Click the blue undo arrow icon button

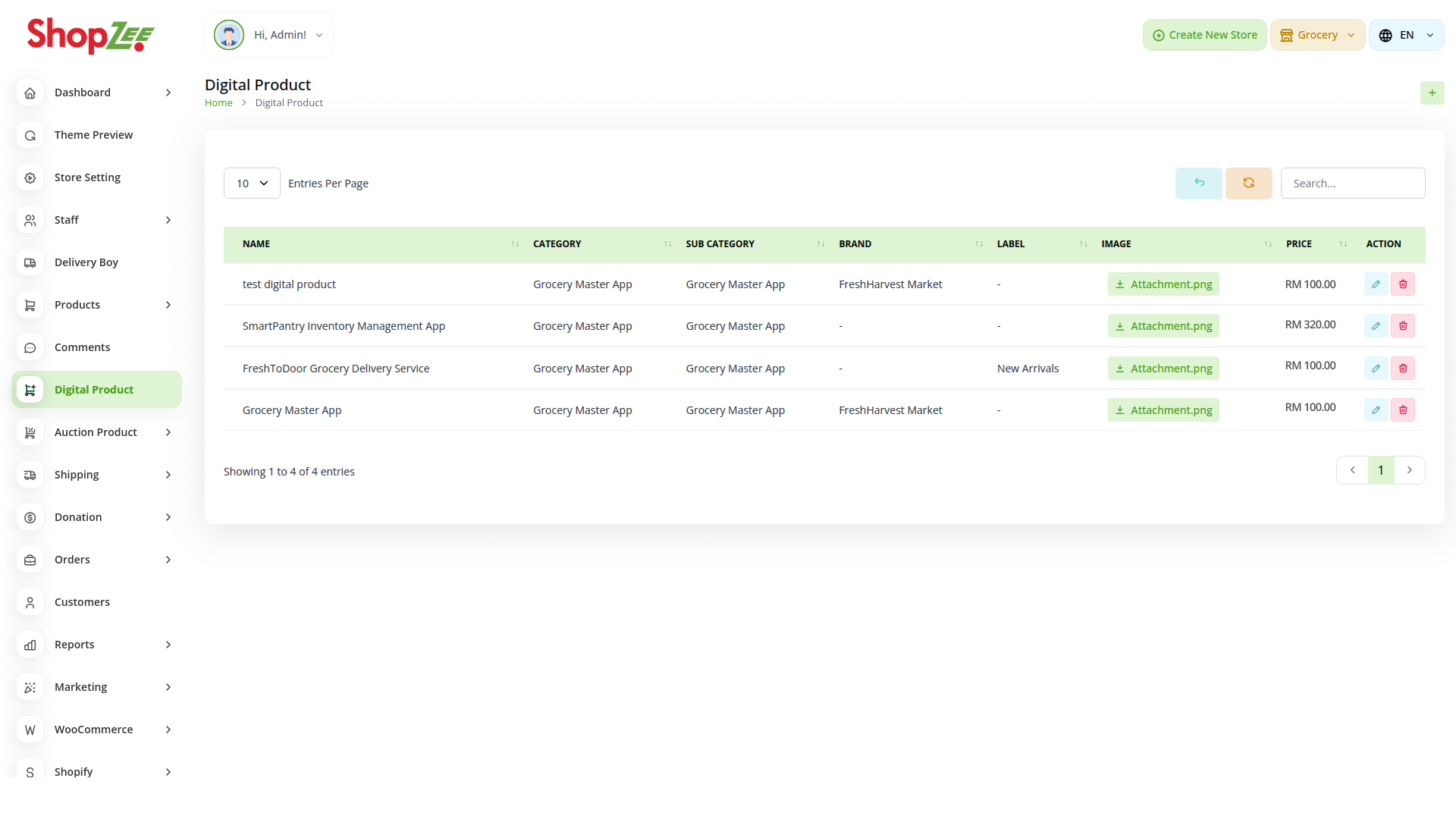click(x=1199, y=184)
